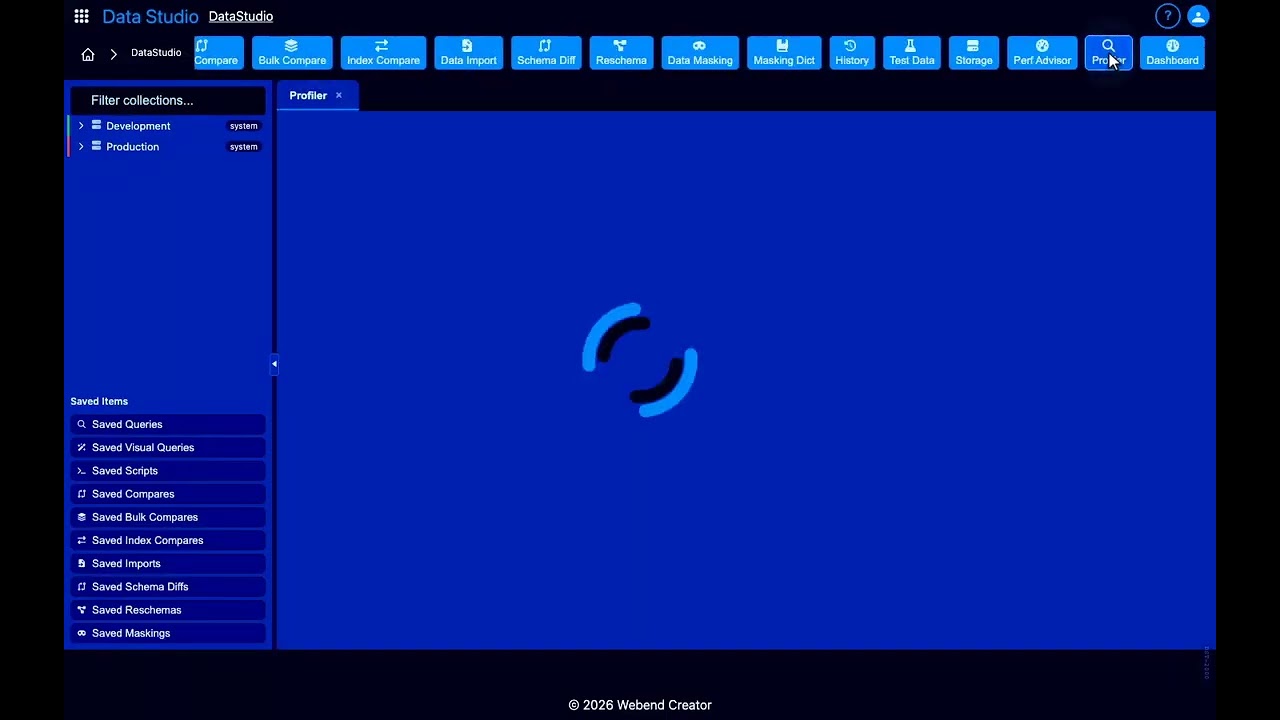Open Data Import tool
The image size is (1280, 720).
468,53
